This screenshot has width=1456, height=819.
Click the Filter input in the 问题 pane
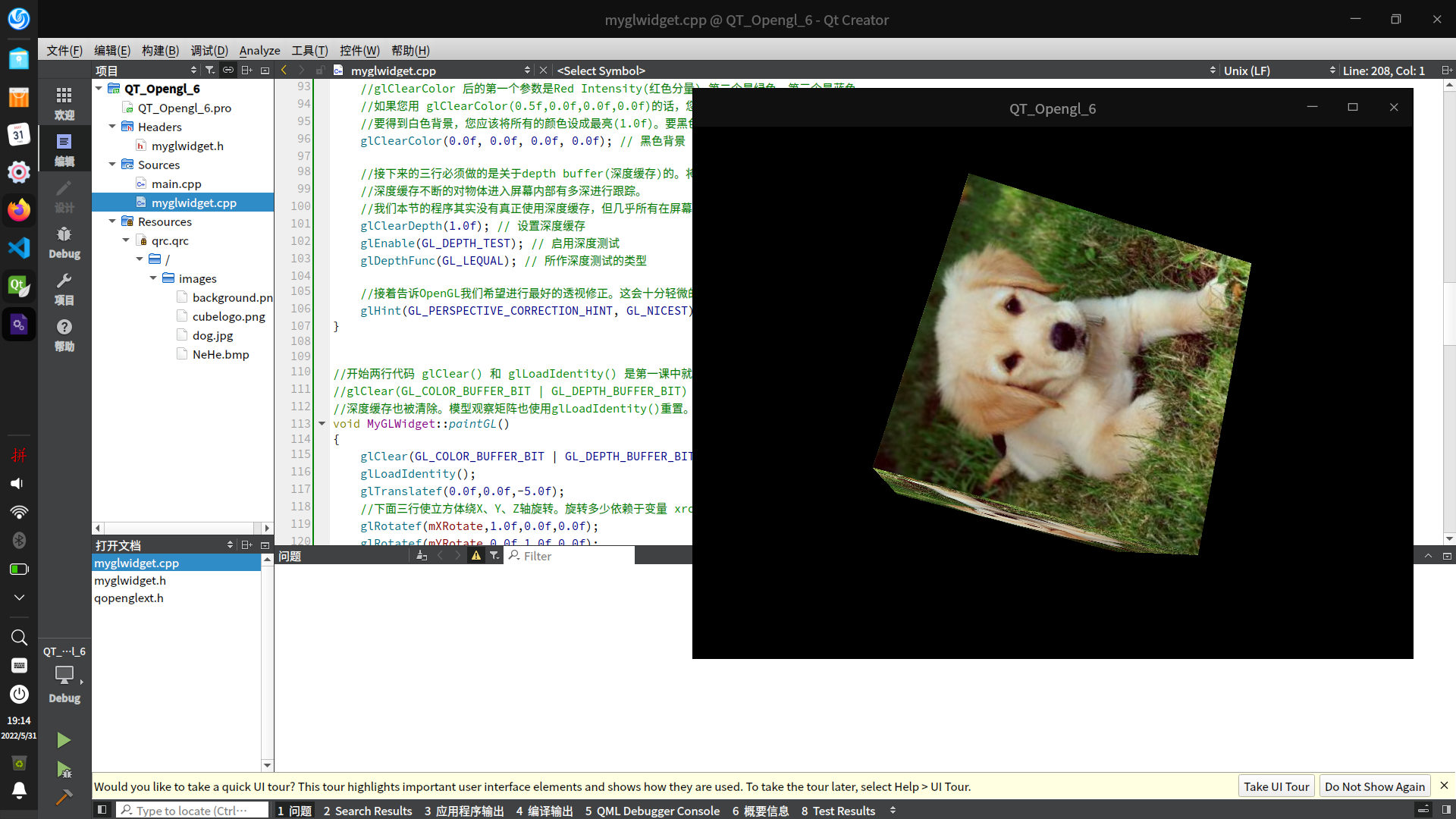tap(569, 555)
